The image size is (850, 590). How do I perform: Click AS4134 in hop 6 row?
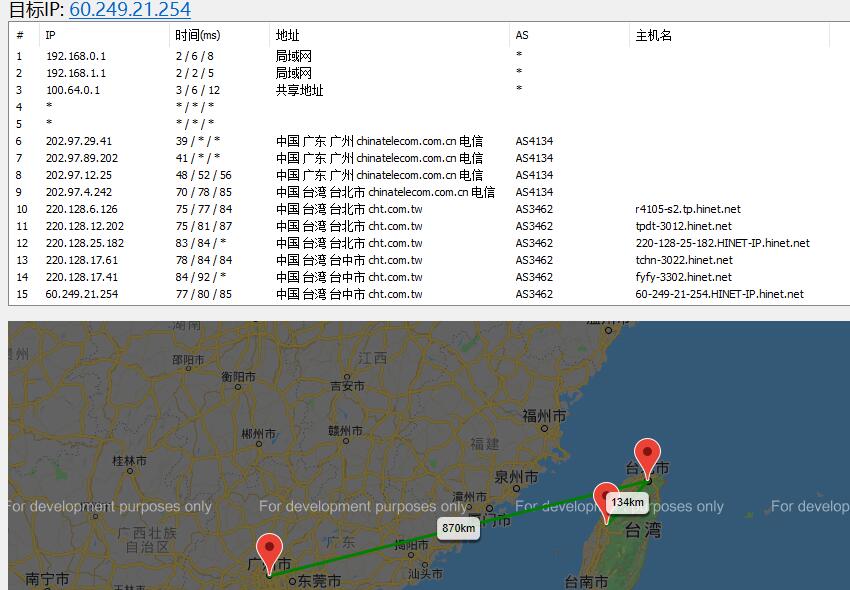tap(535, 141)
